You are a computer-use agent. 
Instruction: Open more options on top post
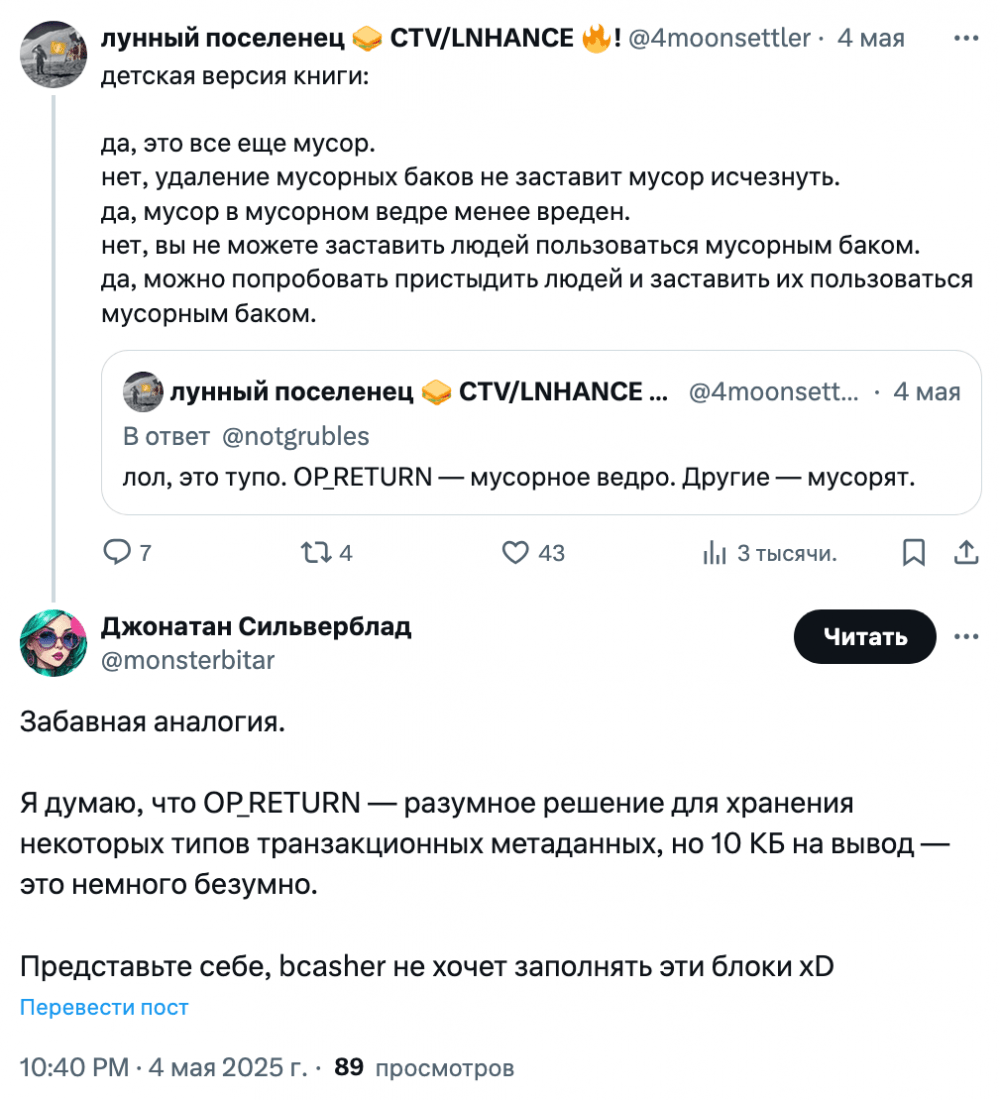point(966,38)
